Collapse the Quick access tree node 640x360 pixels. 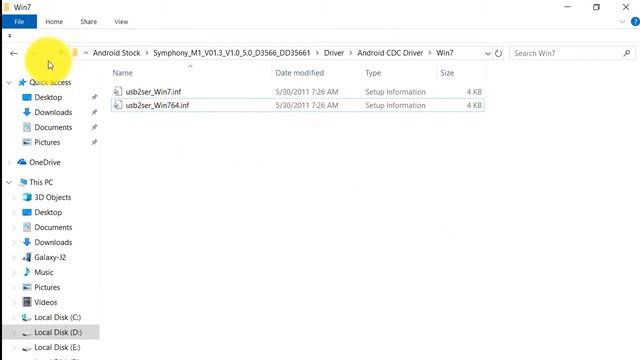click(x=9, y=82)
